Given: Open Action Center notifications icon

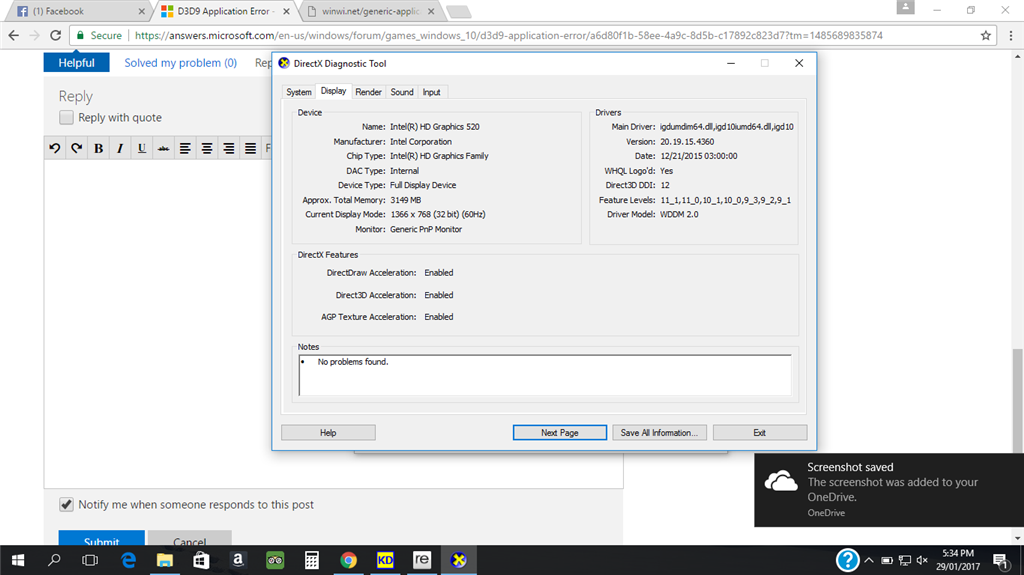Looking at the screenshot, I should [1000, 560].
